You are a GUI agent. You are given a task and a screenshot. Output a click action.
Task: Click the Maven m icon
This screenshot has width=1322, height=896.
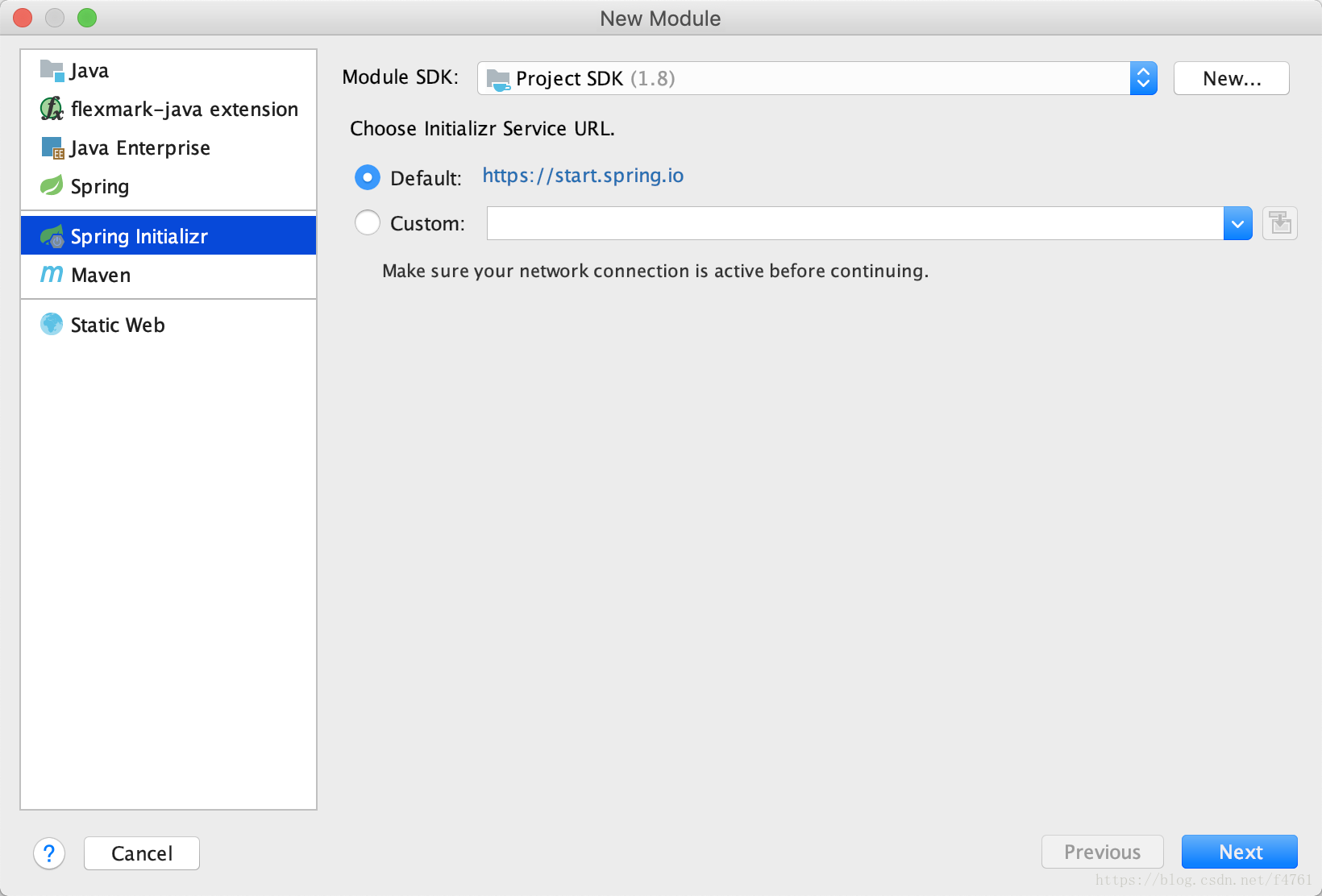tap(52, 275)
